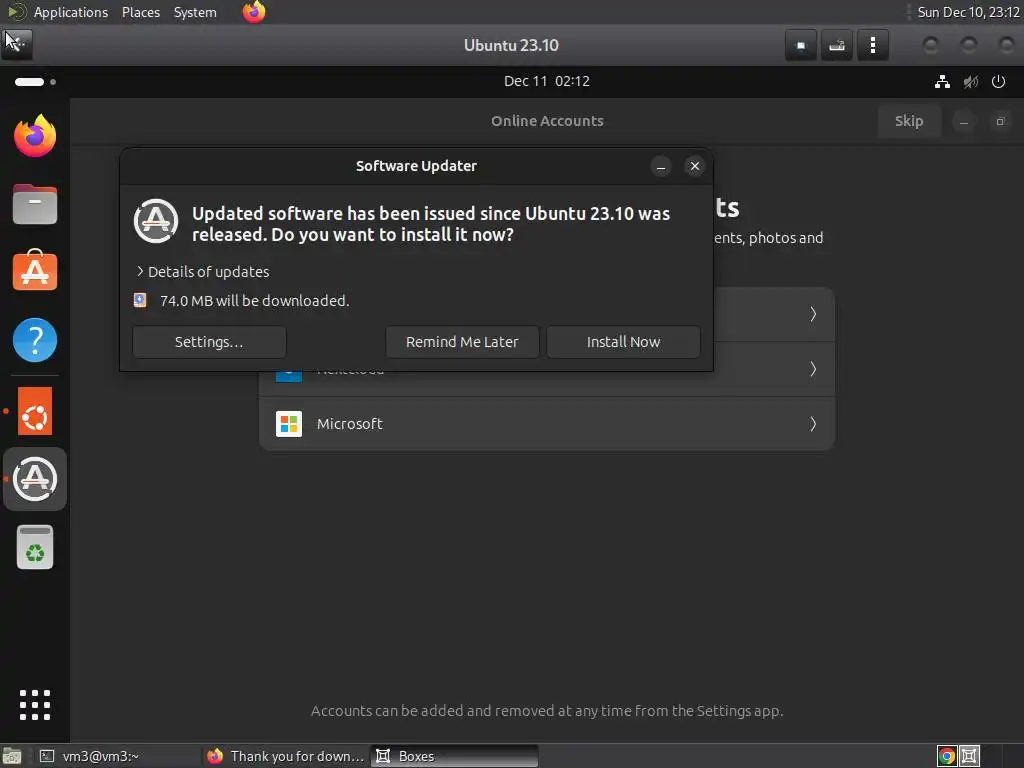Minimize the Software Updater dialog
The width and height of the screenshot is (1024, 768).
(x=661, y=167)
